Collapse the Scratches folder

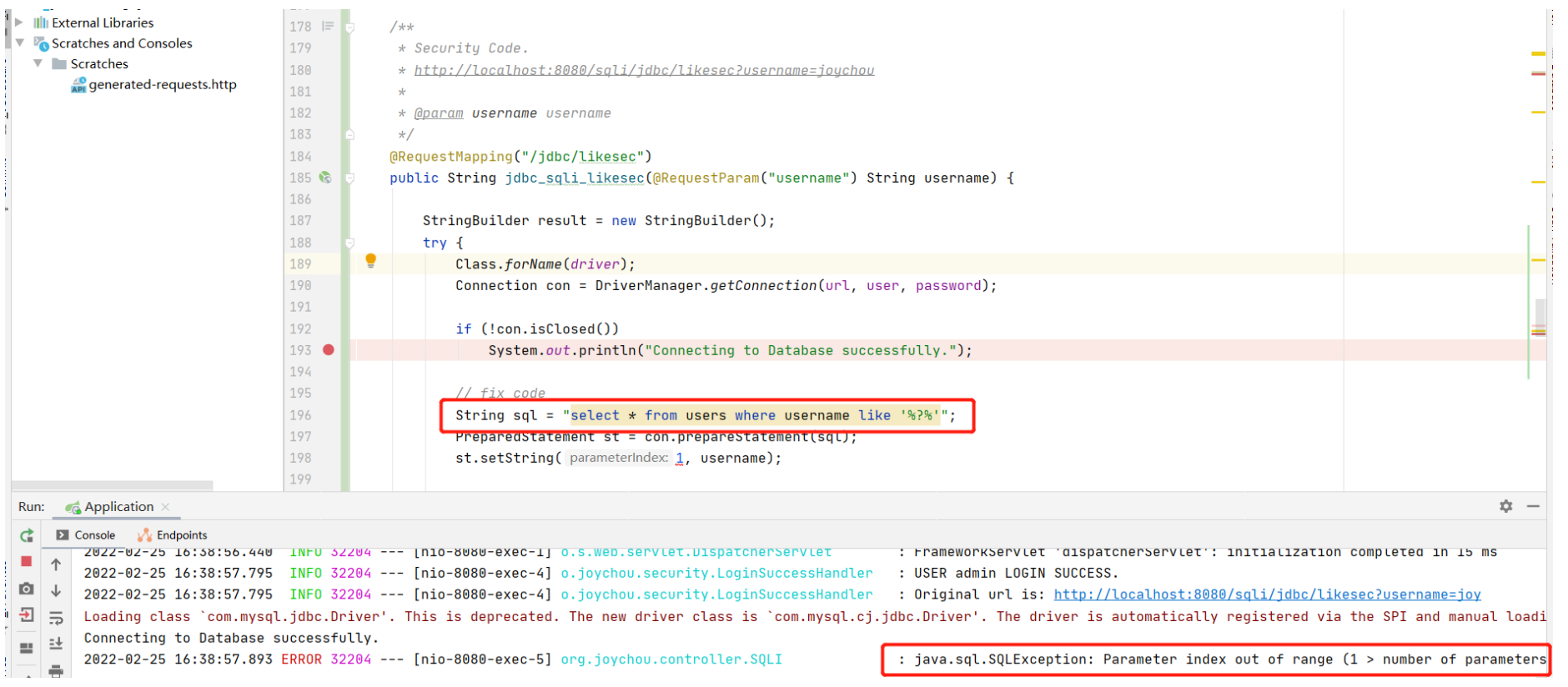point(38,64)
